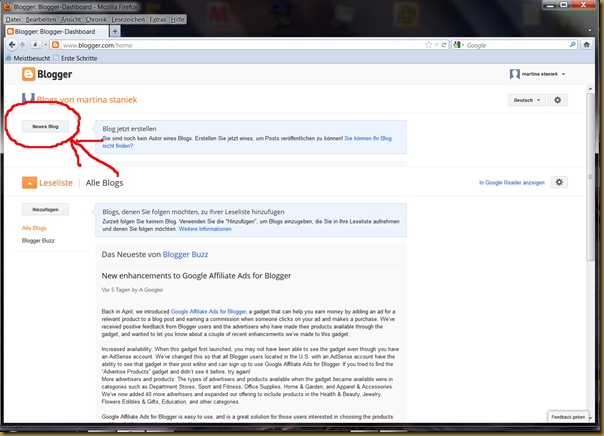Open the Lesezeichen menu
The height and width of the screenshot is (436, 604).
coord(128,19)
